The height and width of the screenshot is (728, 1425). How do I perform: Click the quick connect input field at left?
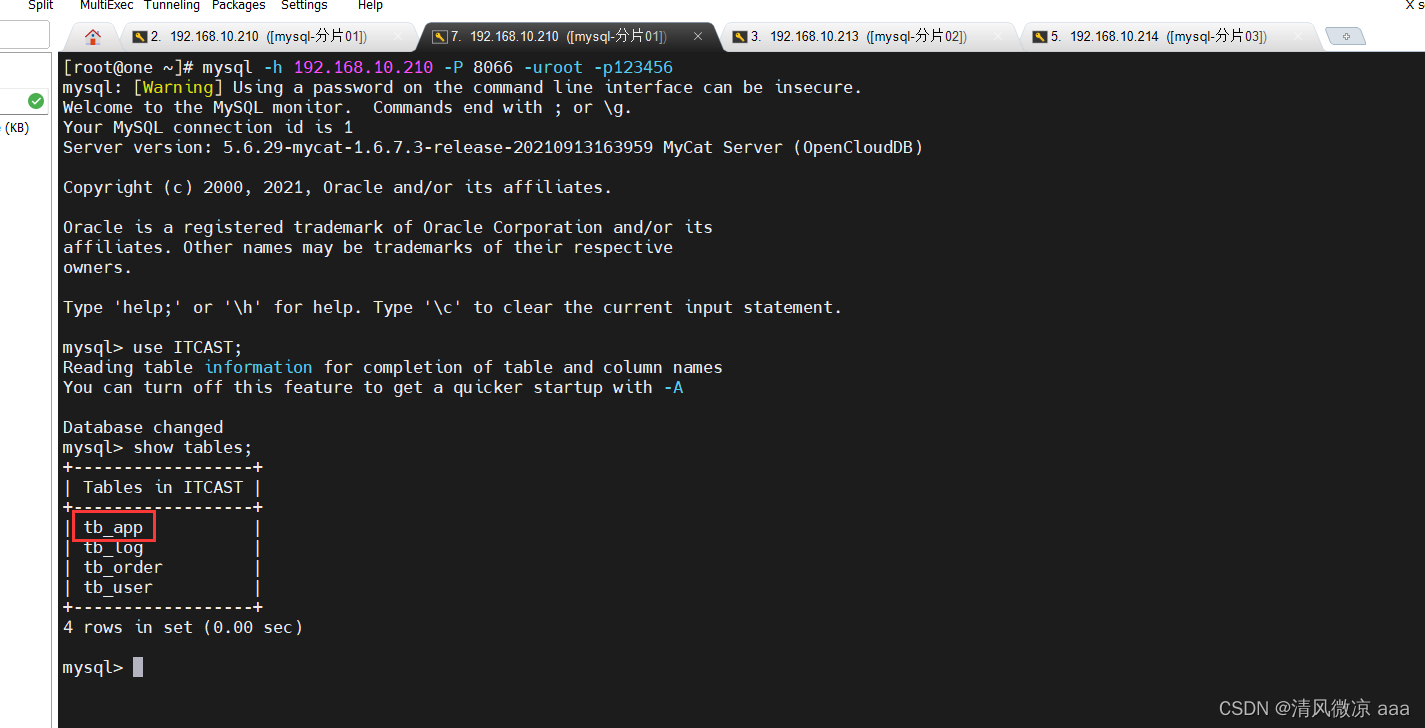coord(24,36)
